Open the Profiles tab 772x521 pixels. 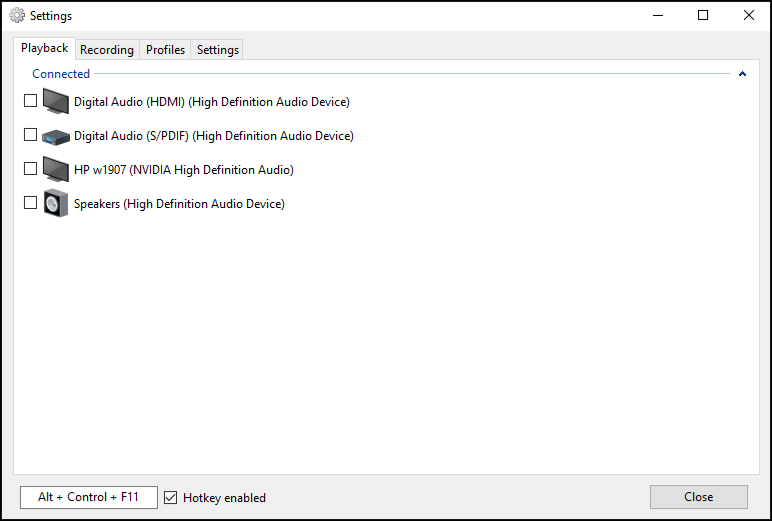pos(165,50)
